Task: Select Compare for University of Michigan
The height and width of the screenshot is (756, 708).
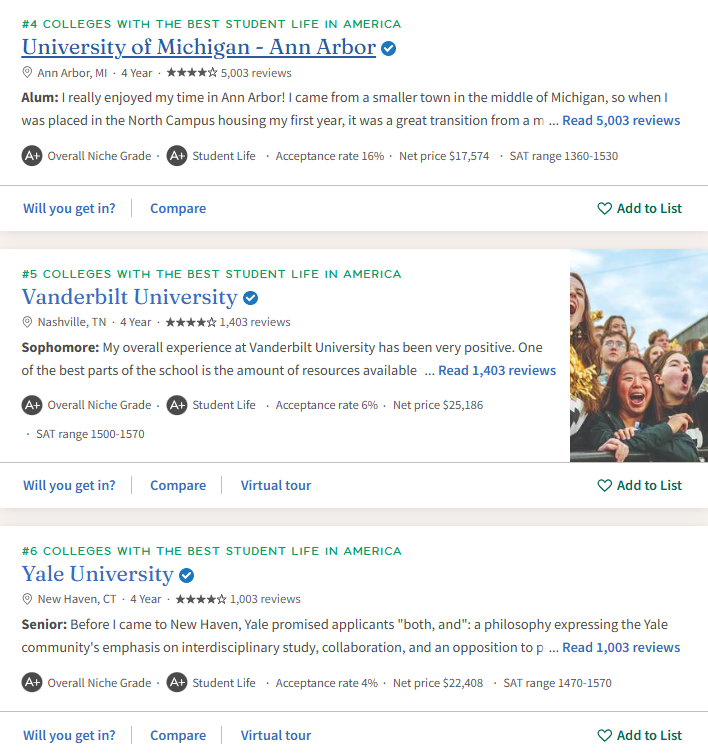Action: [178, 208]
